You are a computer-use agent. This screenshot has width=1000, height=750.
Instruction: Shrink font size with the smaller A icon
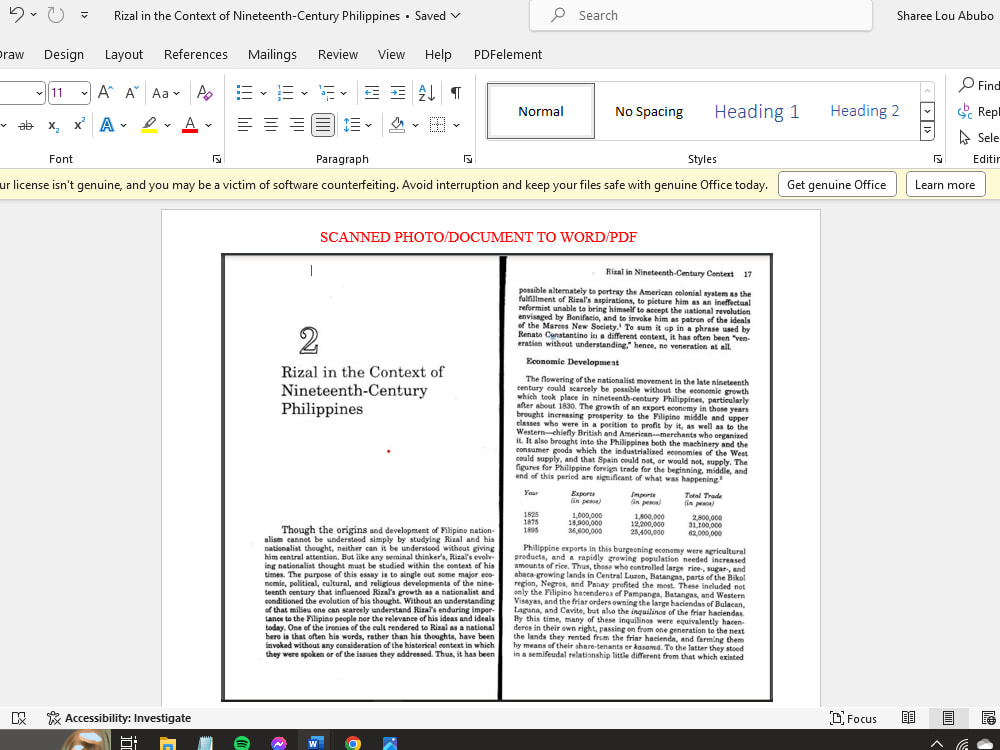point(131,92)
